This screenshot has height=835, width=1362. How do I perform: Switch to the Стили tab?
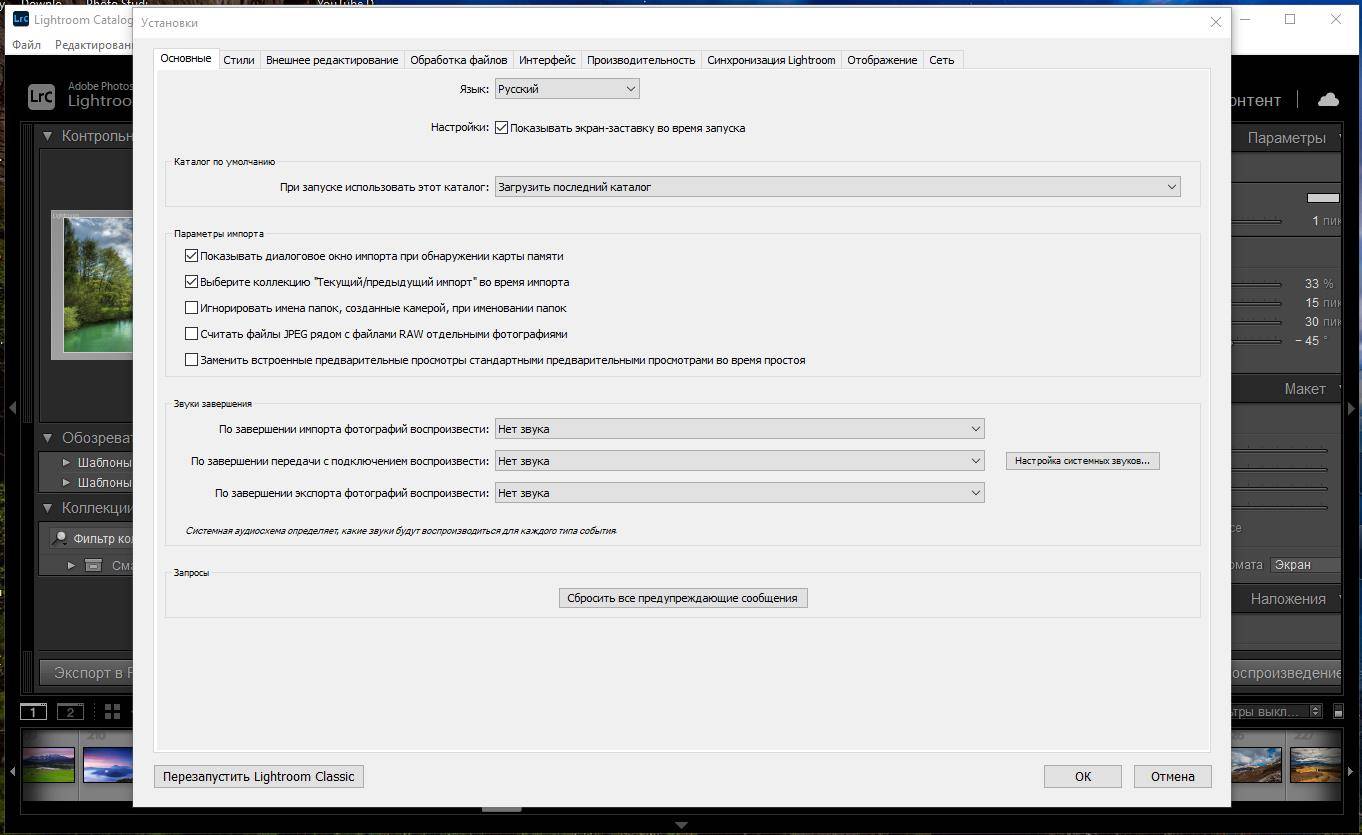[239, 60]
